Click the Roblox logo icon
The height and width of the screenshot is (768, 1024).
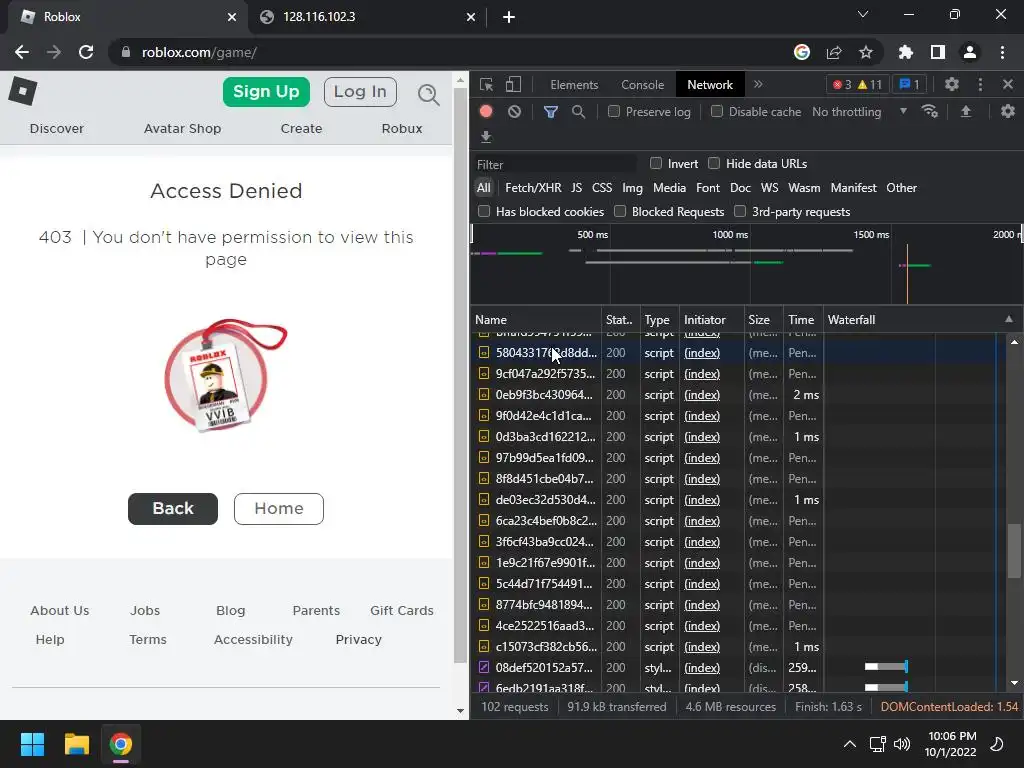23,91
